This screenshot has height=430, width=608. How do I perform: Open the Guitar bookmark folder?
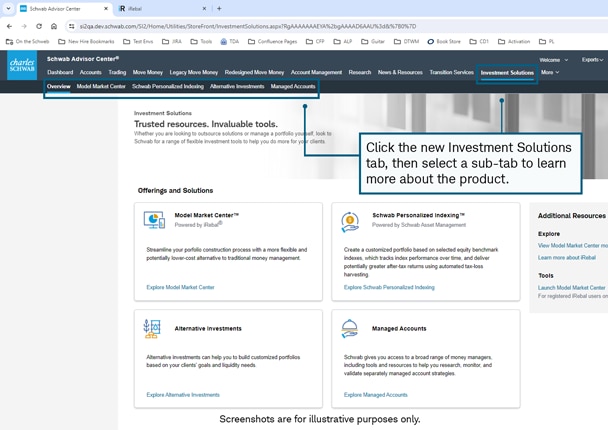(373, 41)
